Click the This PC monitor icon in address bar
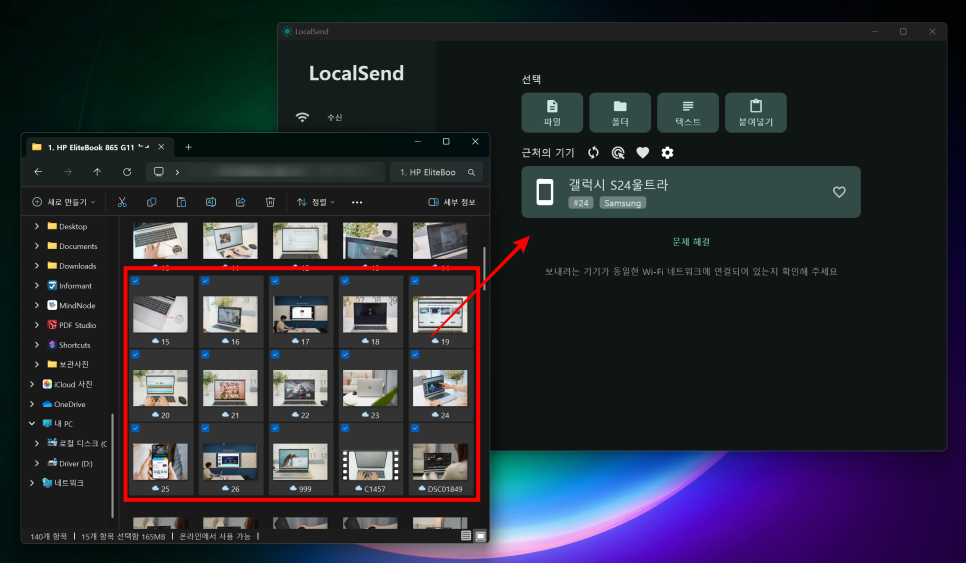966x563 pixels. point(159,172)
